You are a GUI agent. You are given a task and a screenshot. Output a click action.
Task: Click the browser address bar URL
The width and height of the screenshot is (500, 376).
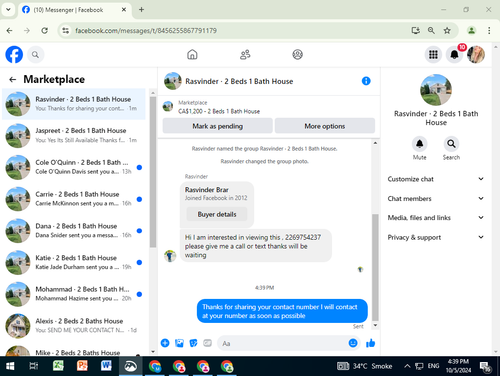click(x=146, y=31)
